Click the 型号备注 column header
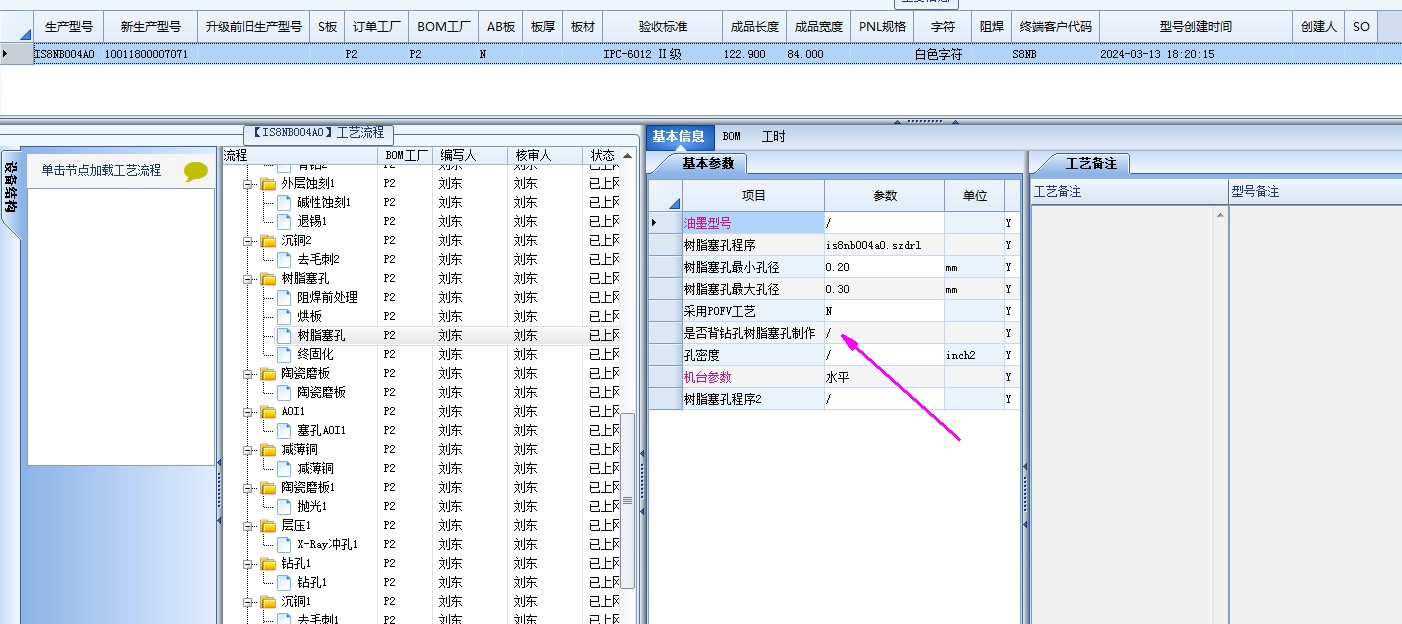 1316,191
